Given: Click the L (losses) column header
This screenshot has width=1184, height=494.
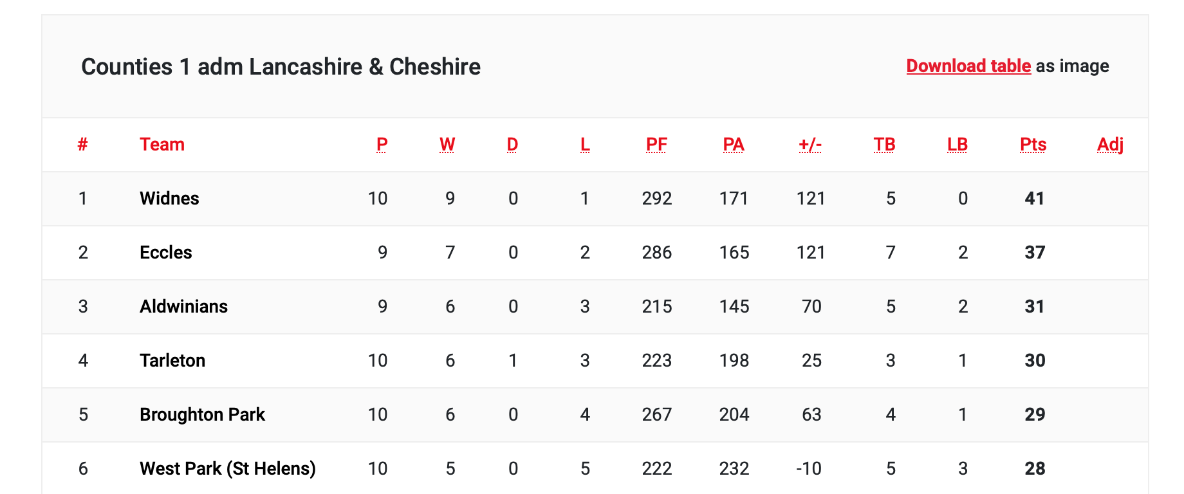Looking at the screenshot, I should click(585, 144).
